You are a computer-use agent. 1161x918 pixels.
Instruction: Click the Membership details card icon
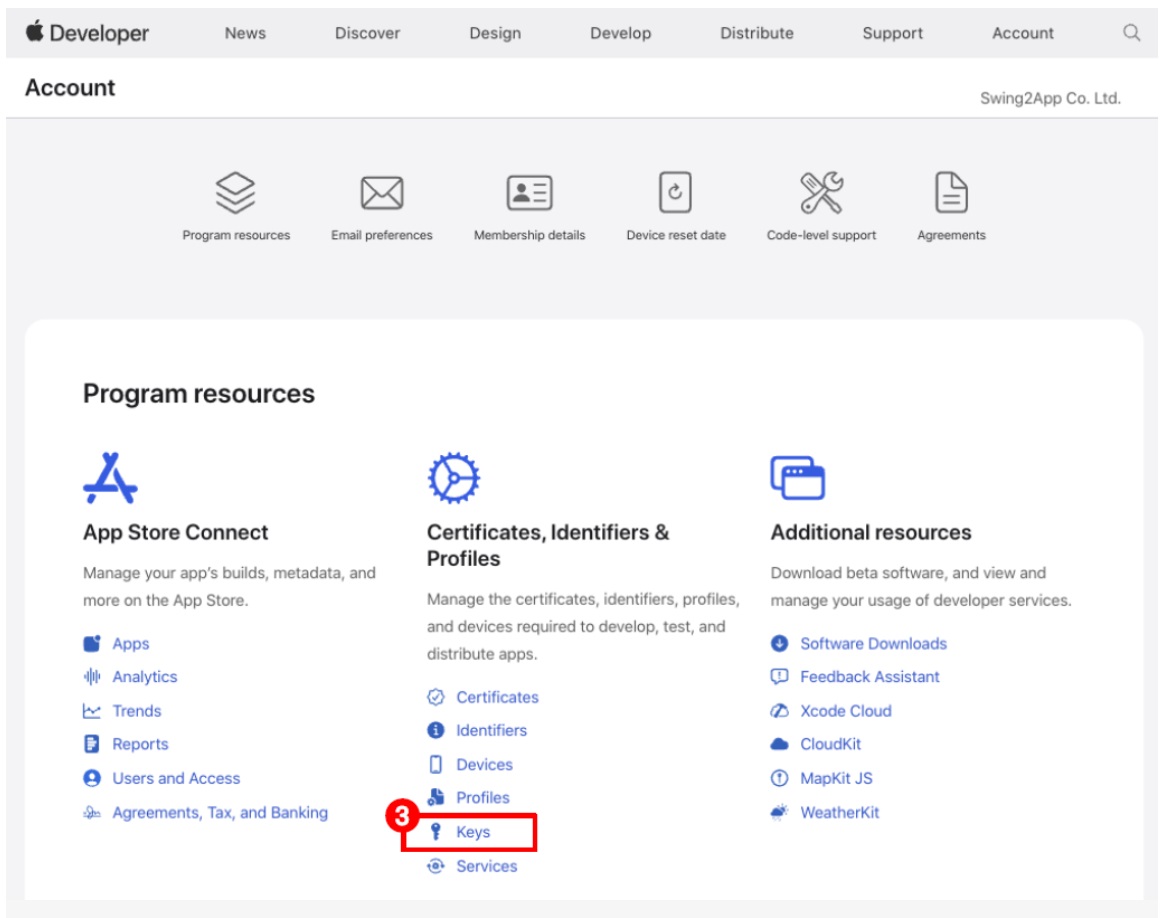[529, 193]
